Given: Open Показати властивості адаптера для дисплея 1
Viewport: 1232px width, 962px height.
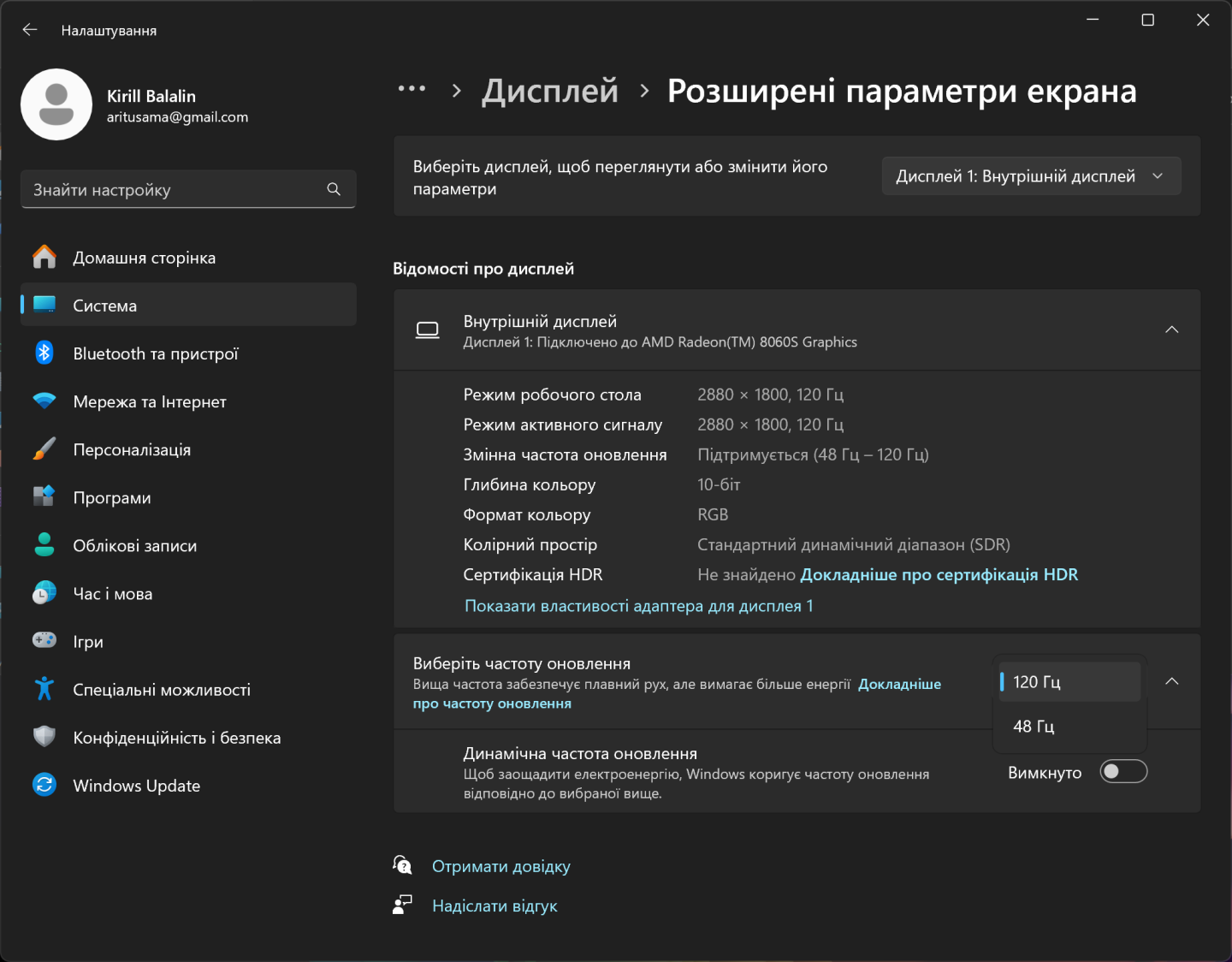Looking at the screenshot, I should coord(638,606).
